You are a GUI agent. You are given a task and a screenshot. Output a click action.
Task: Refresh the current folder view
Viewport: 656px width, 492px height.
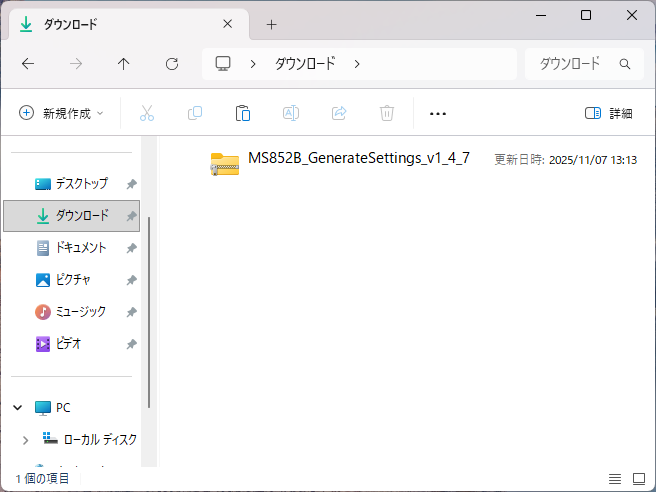point(172,64)
